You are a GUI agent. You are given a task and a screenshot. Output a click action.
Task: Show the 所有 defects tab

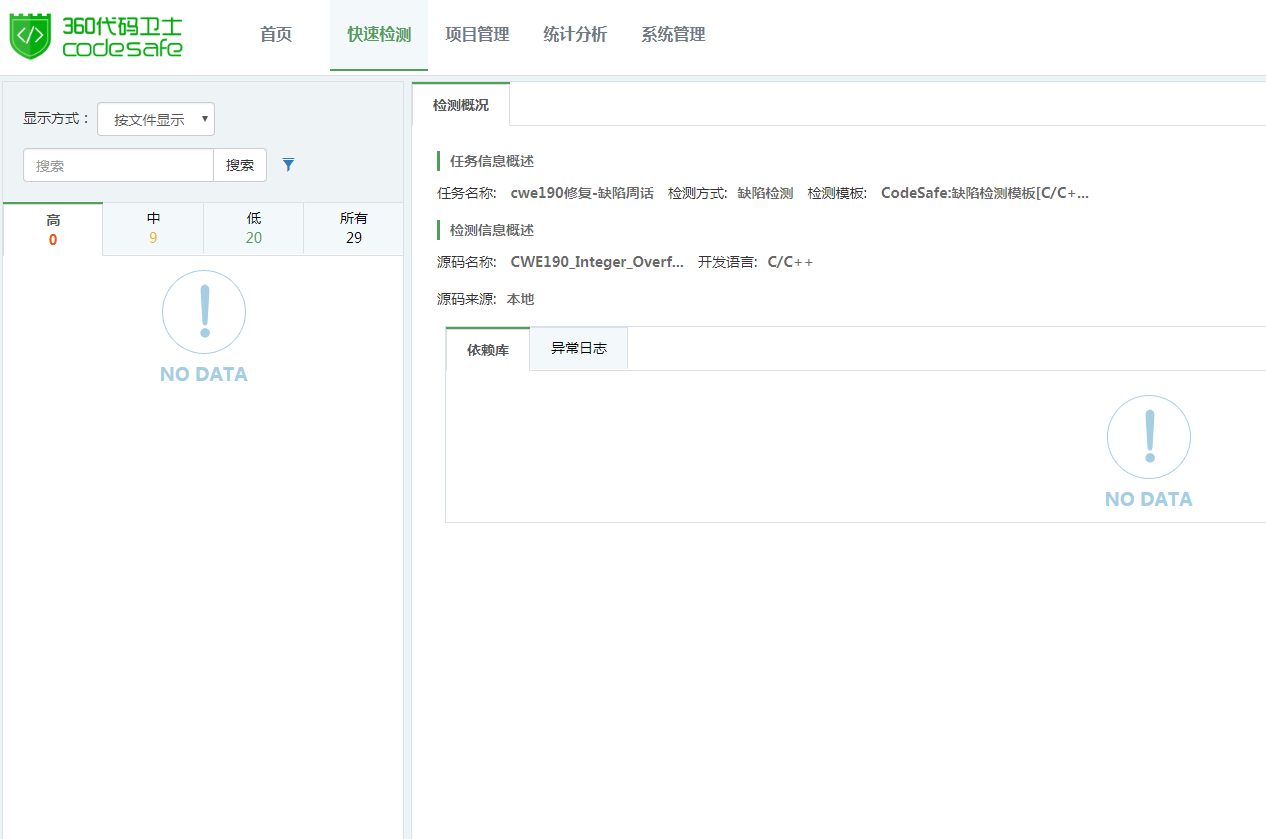(354, 228)
